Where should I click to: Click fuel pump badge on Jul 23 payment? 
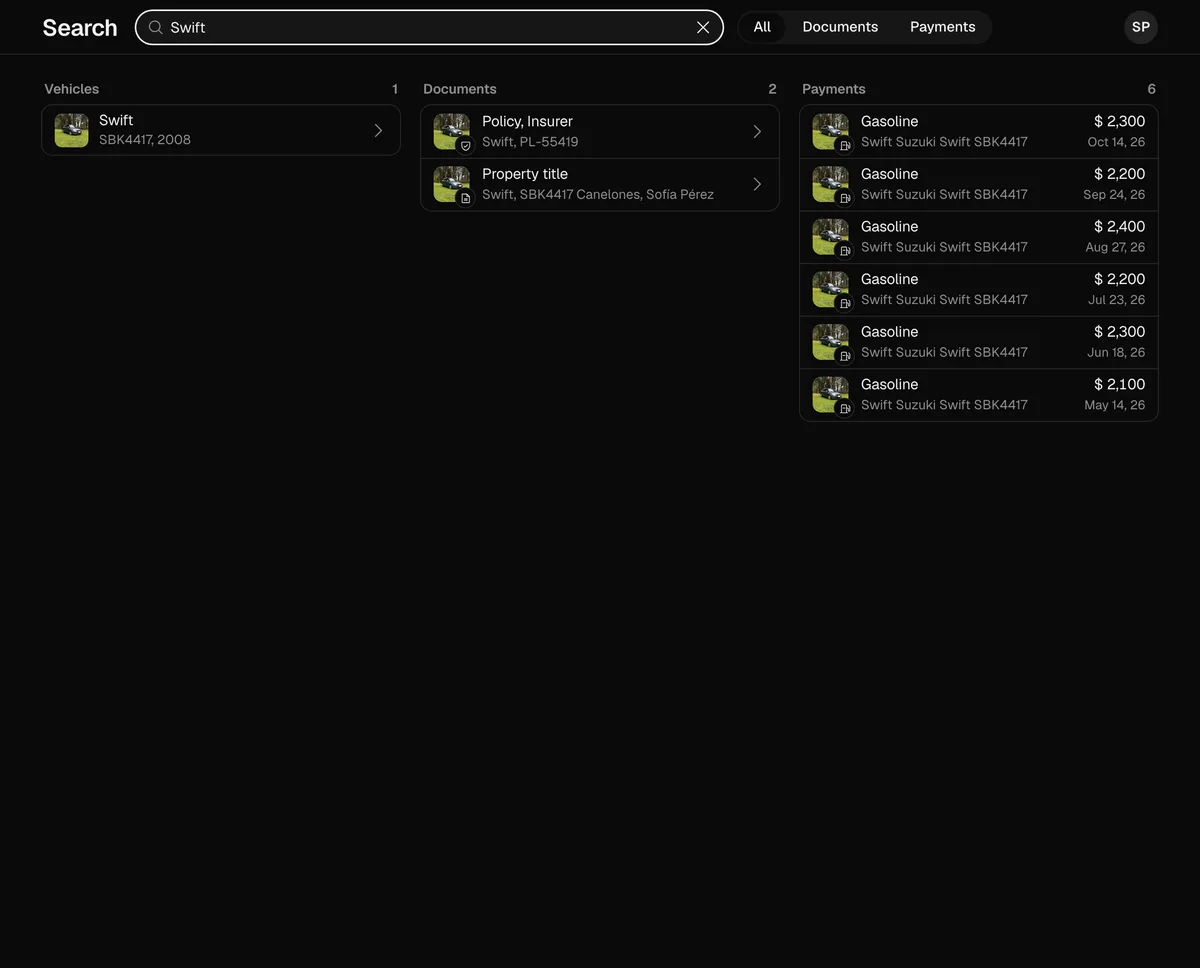click(844, 303)
